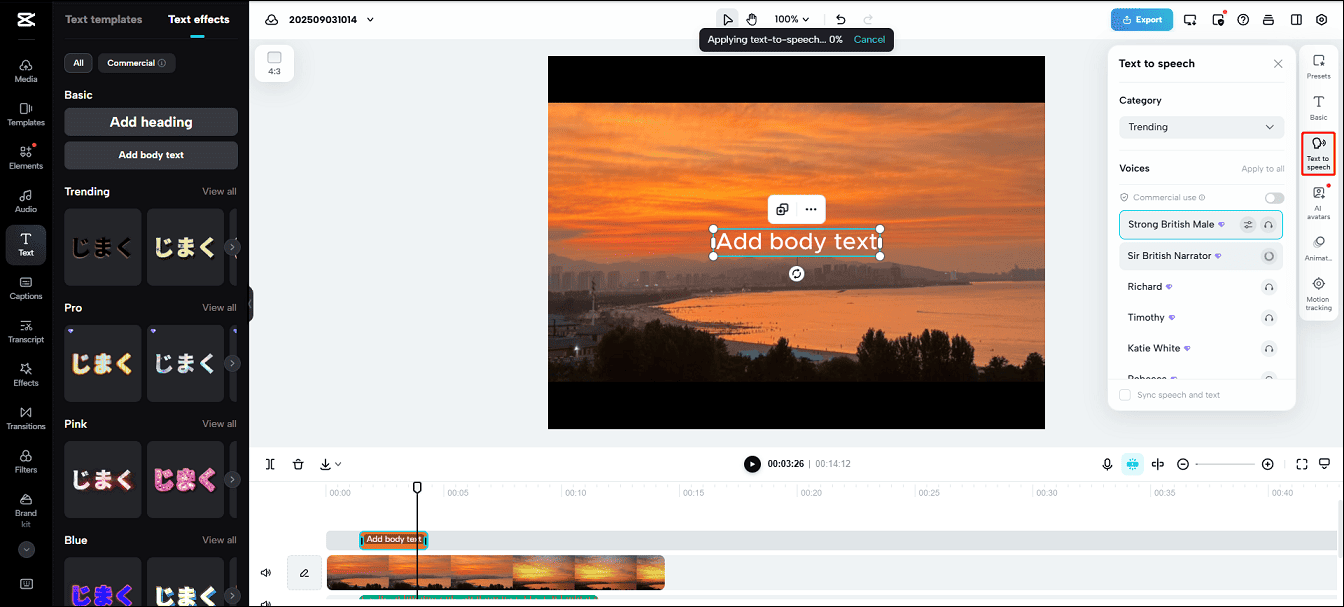
Task: Open Basic text settings in right sidebar
Action: click(1319, 108)
